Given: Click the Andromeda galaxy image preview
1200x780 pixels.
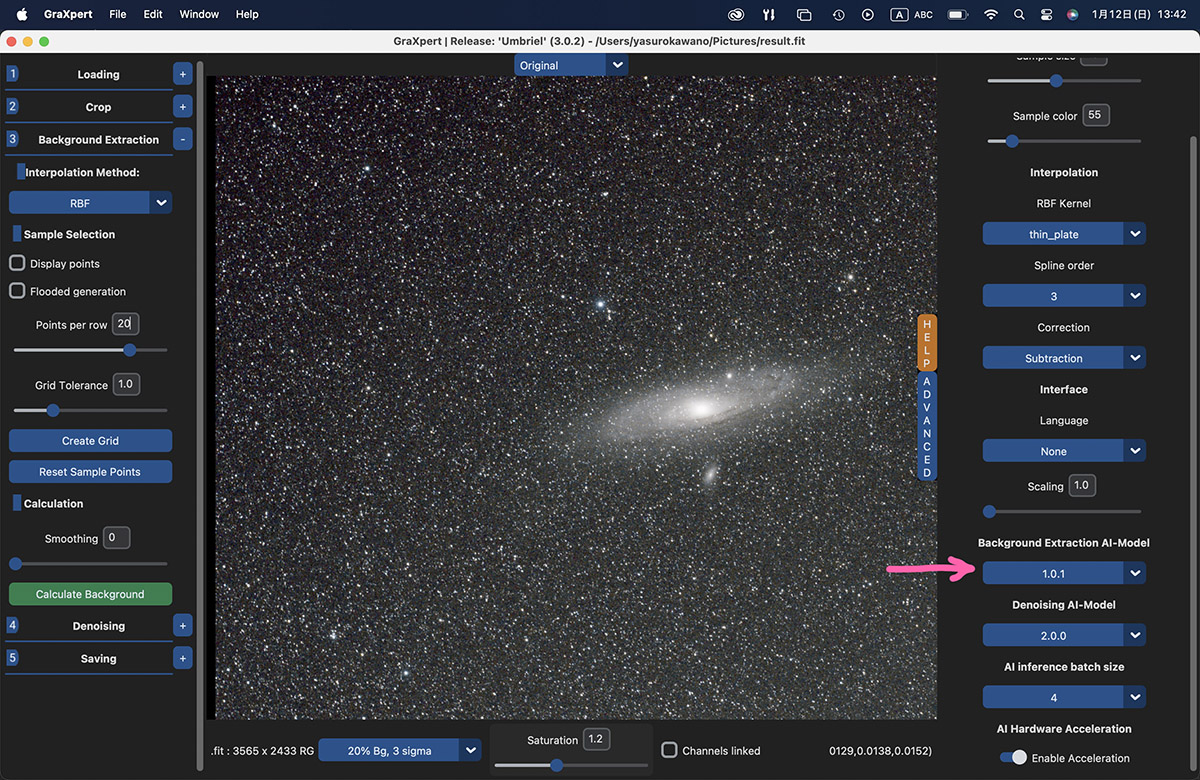Looking at the screenshot, I should pyautogui.click(x=576, y=398).
